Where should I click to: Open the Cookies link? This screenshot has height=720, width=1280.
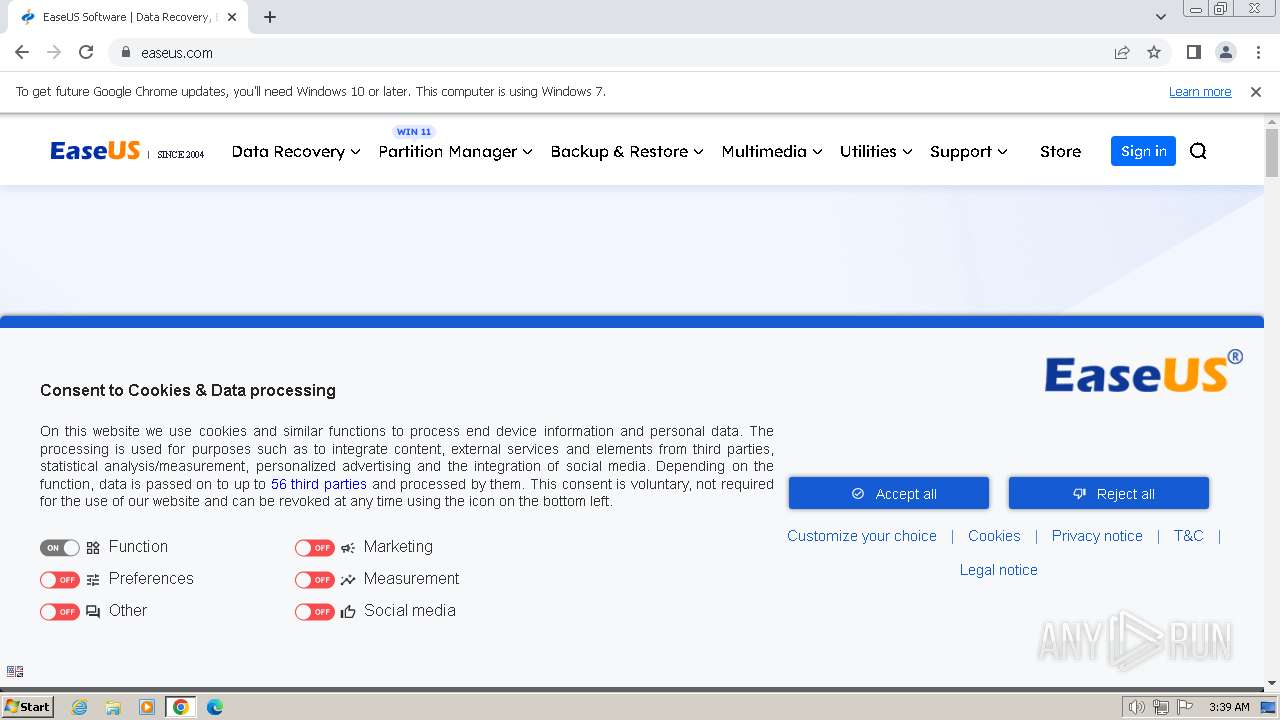click(x=994, y=536)
